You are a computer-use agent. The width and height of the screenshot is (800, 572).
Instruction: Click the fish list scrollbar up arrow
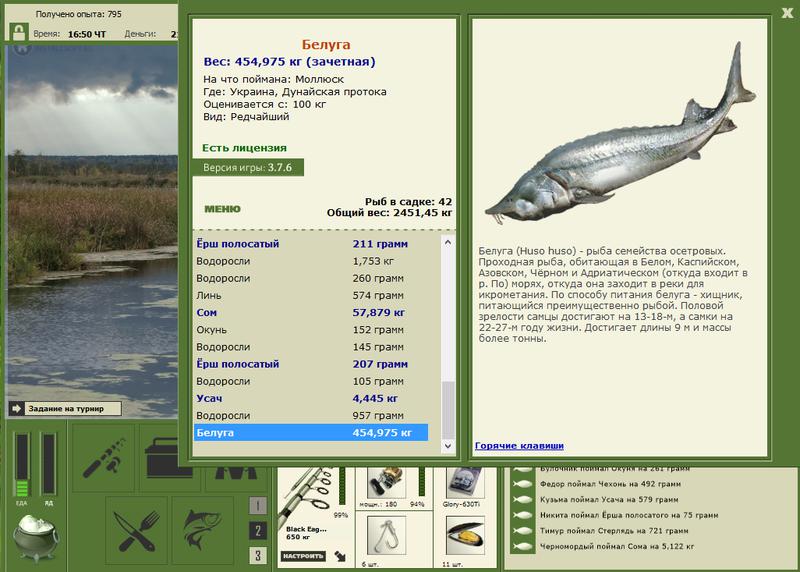coord(447,242)
